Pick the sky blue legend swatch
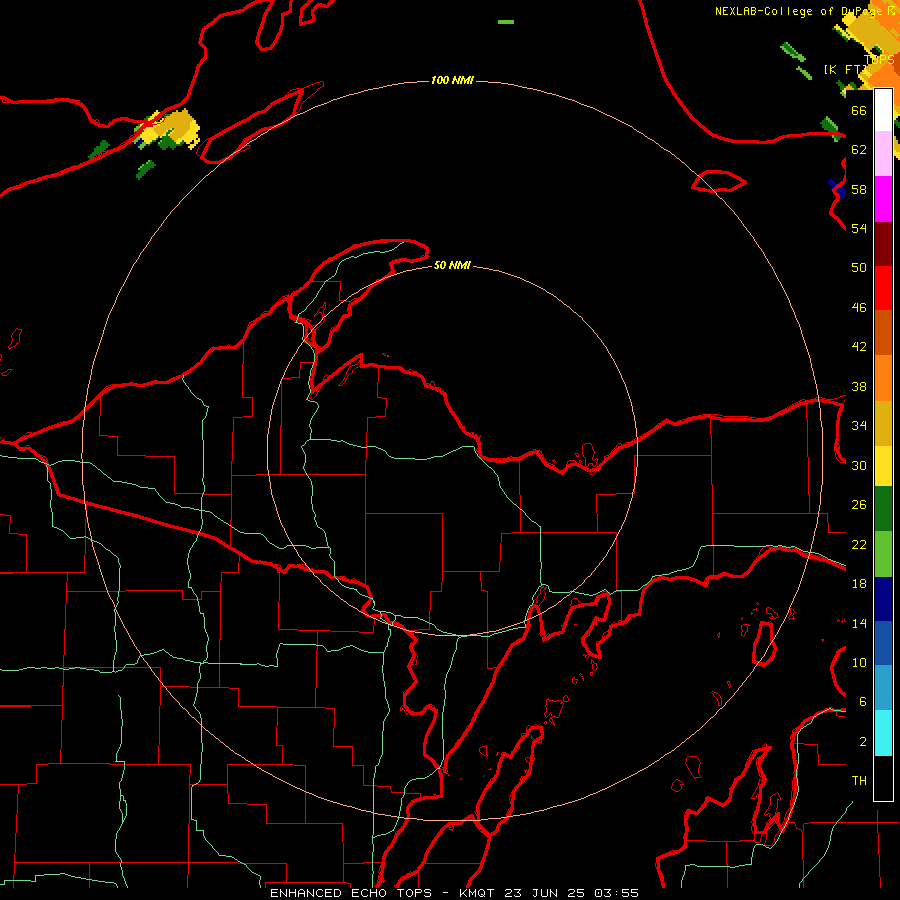Viewport: 900px width, 900px height. (883, 688)
